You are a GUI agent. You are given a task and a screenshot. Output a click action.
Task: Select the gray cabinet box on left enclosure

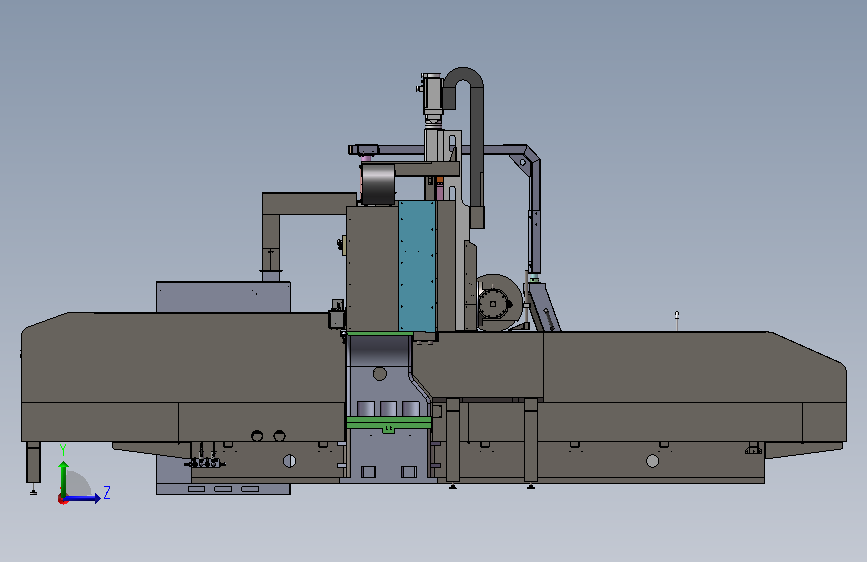click(x=223, y=297)
